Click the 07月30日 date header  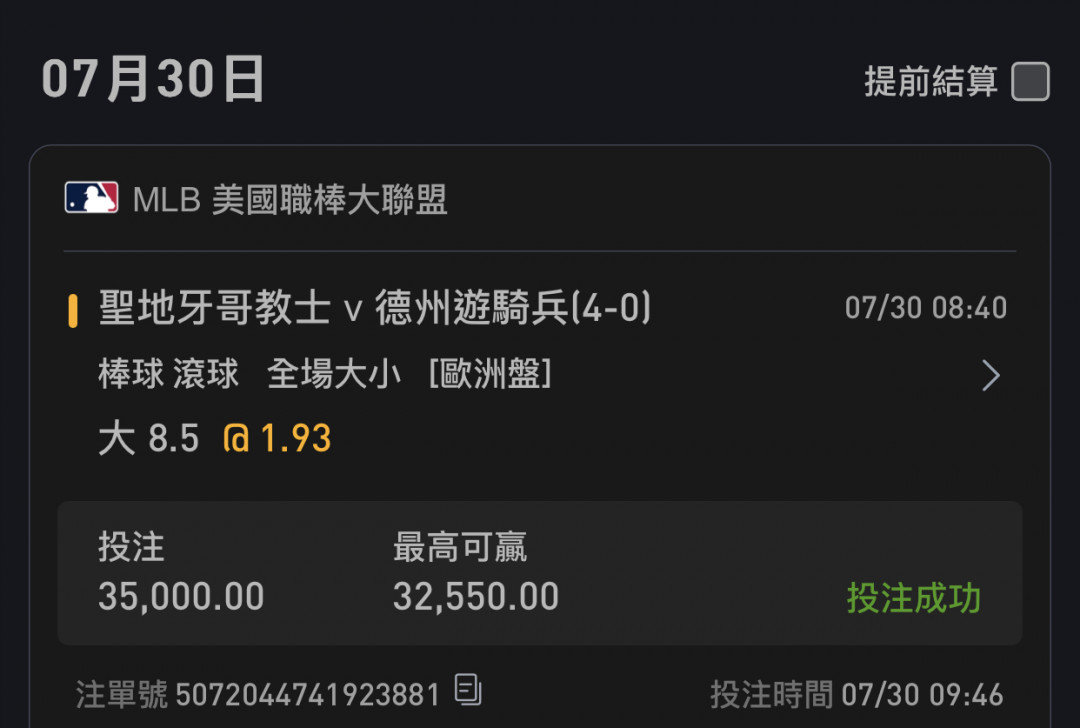[153, 79]
